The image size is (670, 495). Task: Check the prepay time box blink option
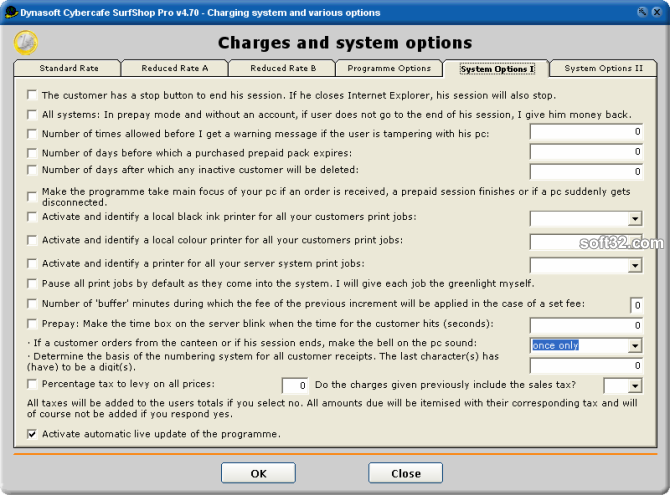32,324
